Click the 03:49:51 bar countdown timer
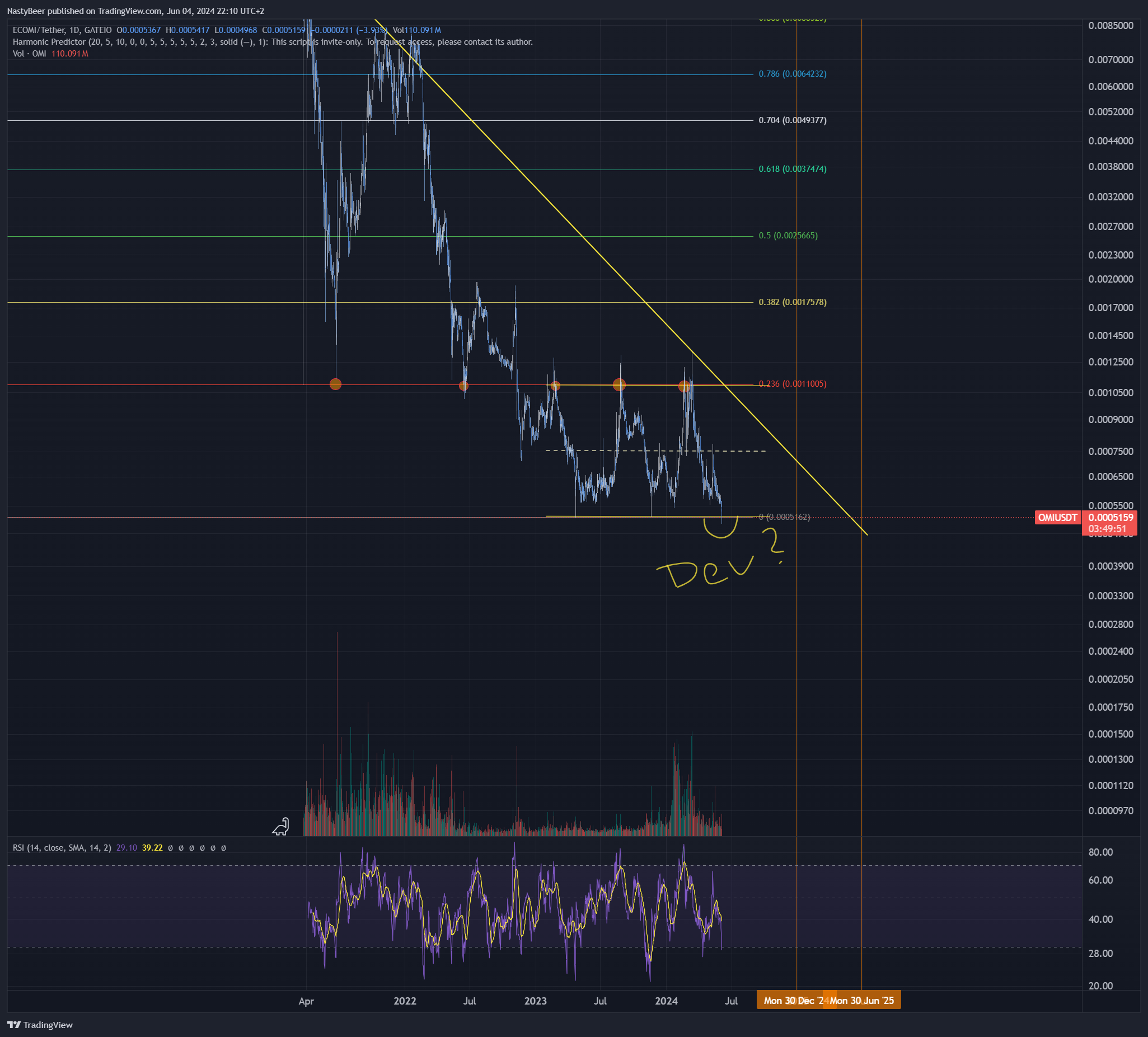Viewport: 1148px width, 1037px height. pyautogui.click(x=1107, y=529)
